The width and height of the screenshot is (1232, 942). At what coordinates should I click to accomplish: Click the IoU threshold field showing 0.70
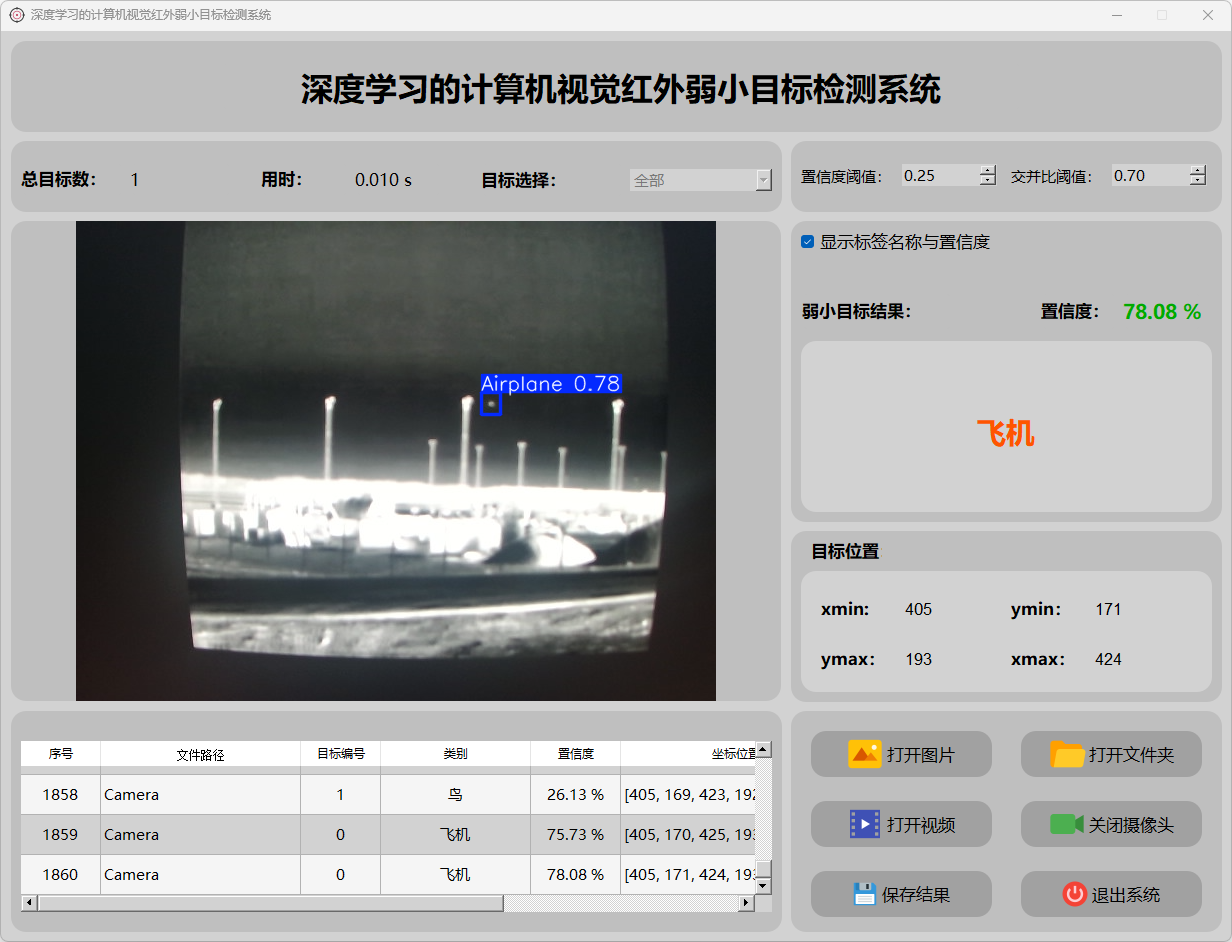1148,175
